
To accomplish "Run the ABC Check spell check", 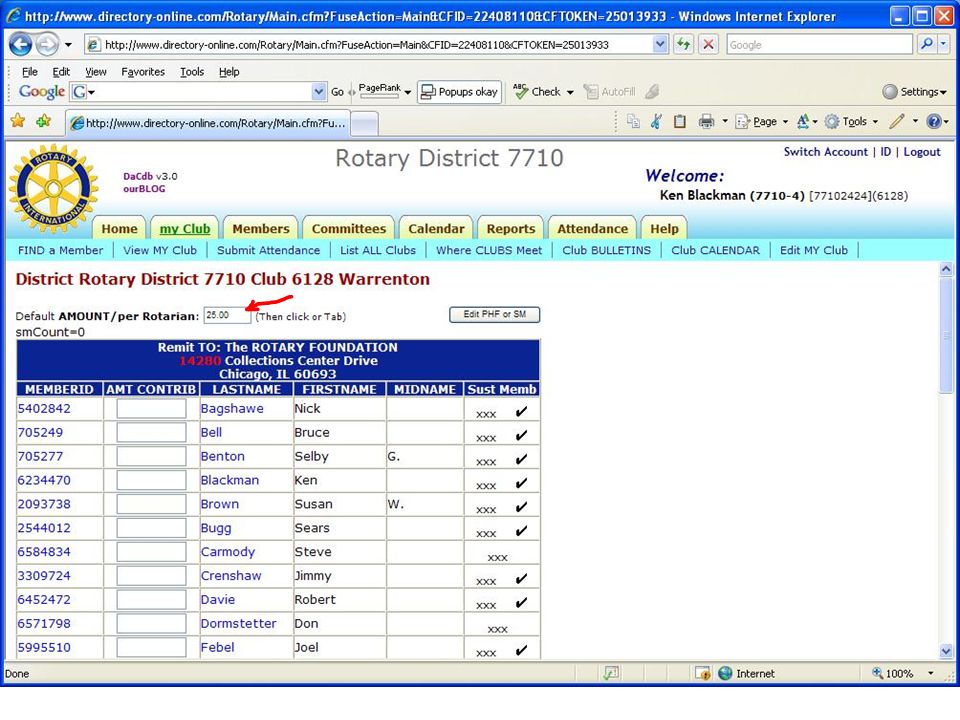I will click(536, 92).
